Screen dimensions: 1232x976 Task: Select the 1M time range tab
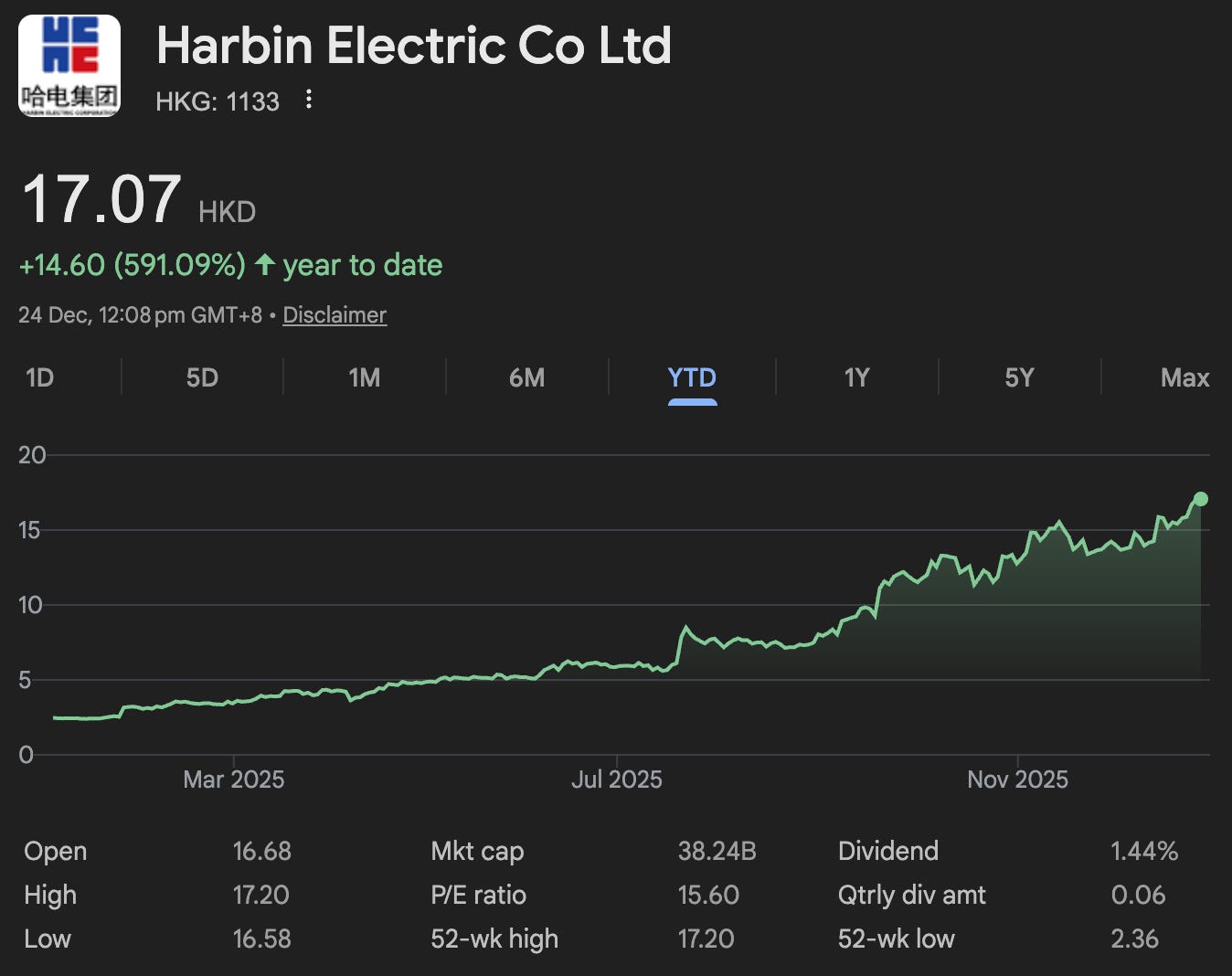[x=365, y=377]
